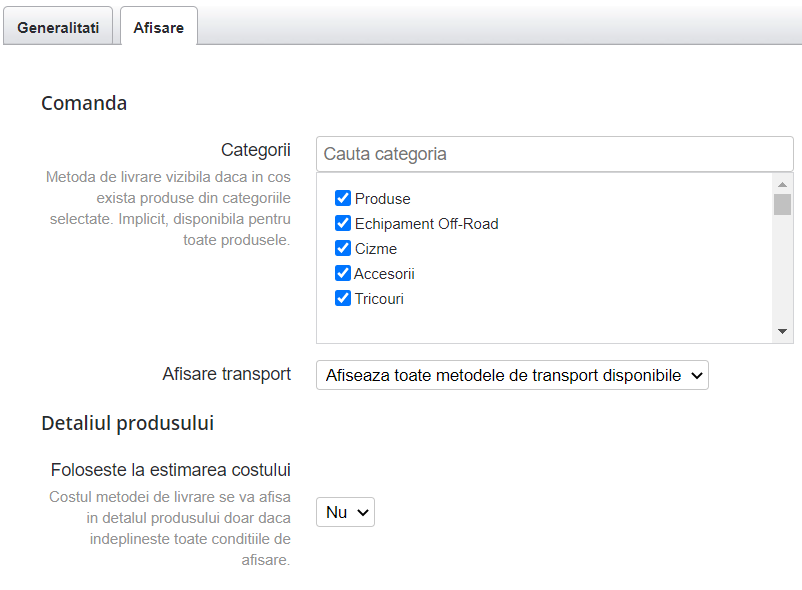This screenshot has height=590, width=802.
Task: Click the category list scrollbar thumb
Action: 782,204
